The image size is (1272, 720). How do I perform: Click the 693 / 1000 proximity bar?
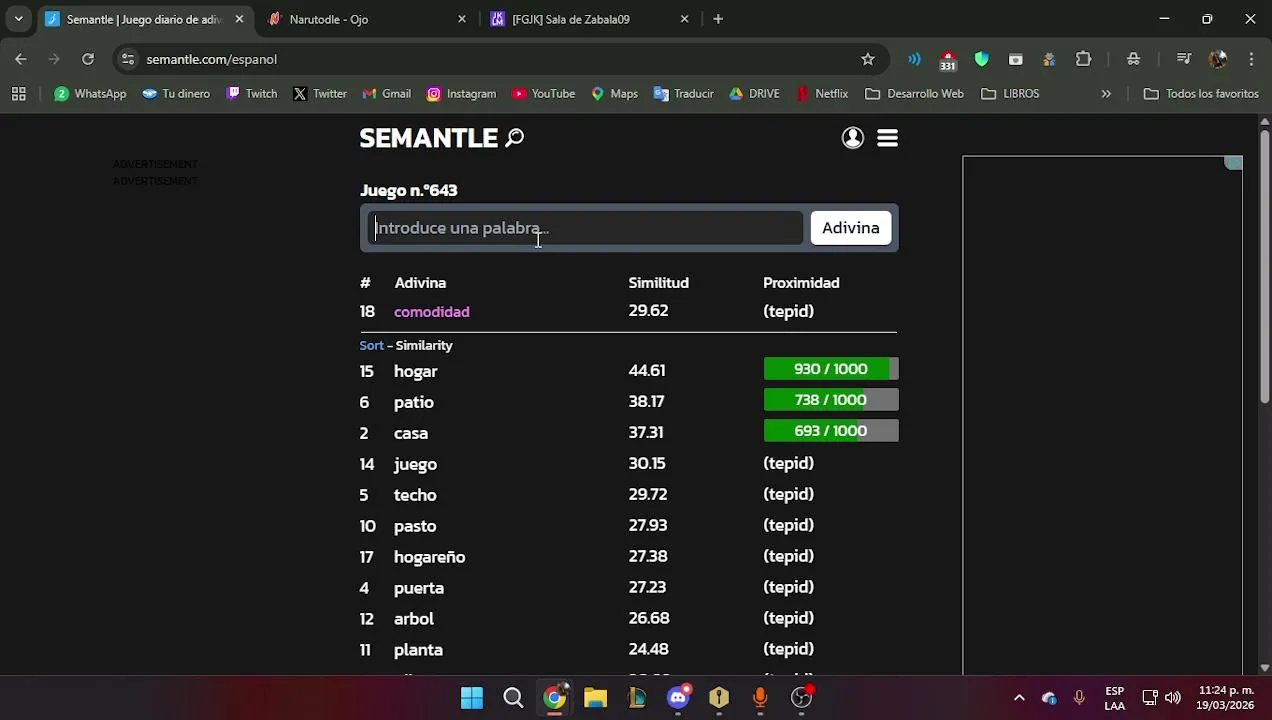point(831,431)
